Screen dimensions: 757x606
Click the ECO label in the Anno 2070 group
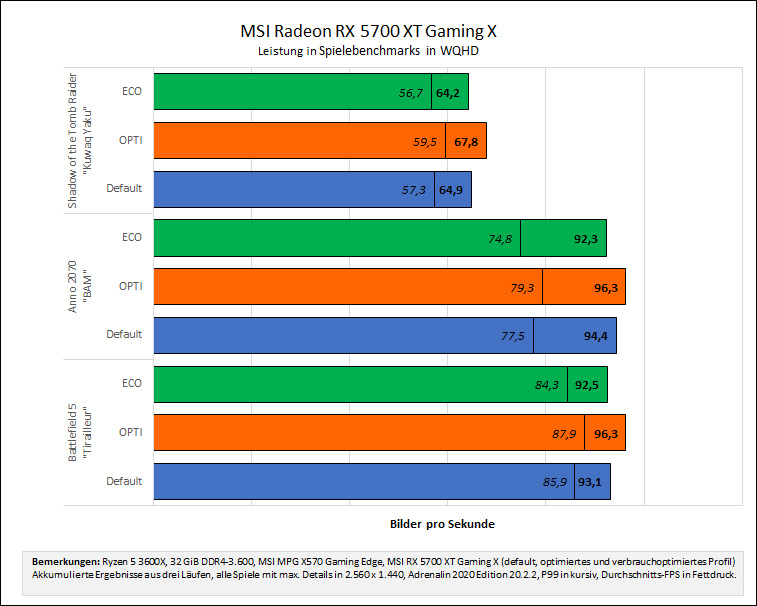click(132, 237)
